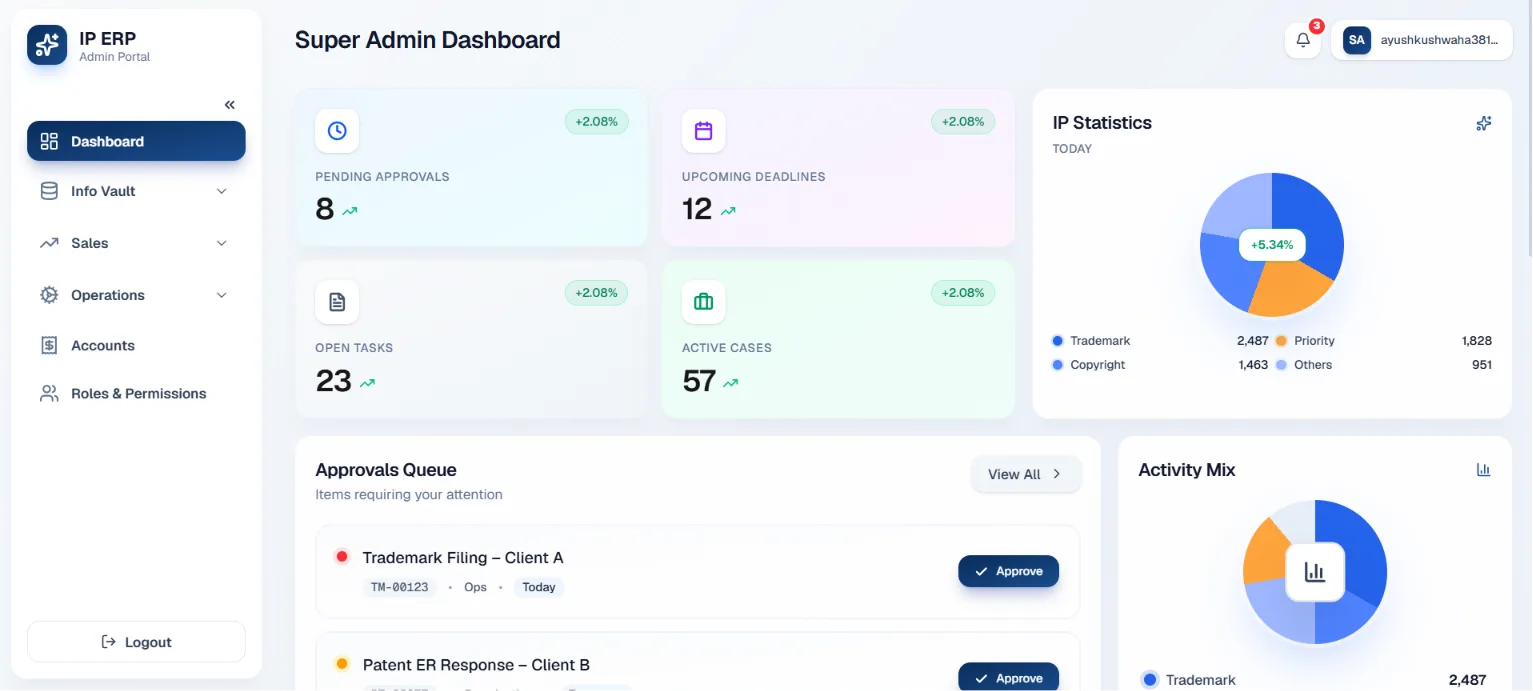
Task: Click the Copyright legend color dot
Action: 1058,365
